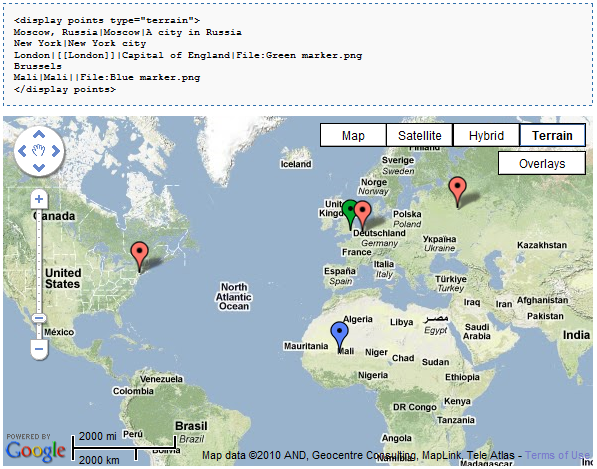Zoom out with the minus button
Screen dimensions: 597x469
(x=39, y=349)
